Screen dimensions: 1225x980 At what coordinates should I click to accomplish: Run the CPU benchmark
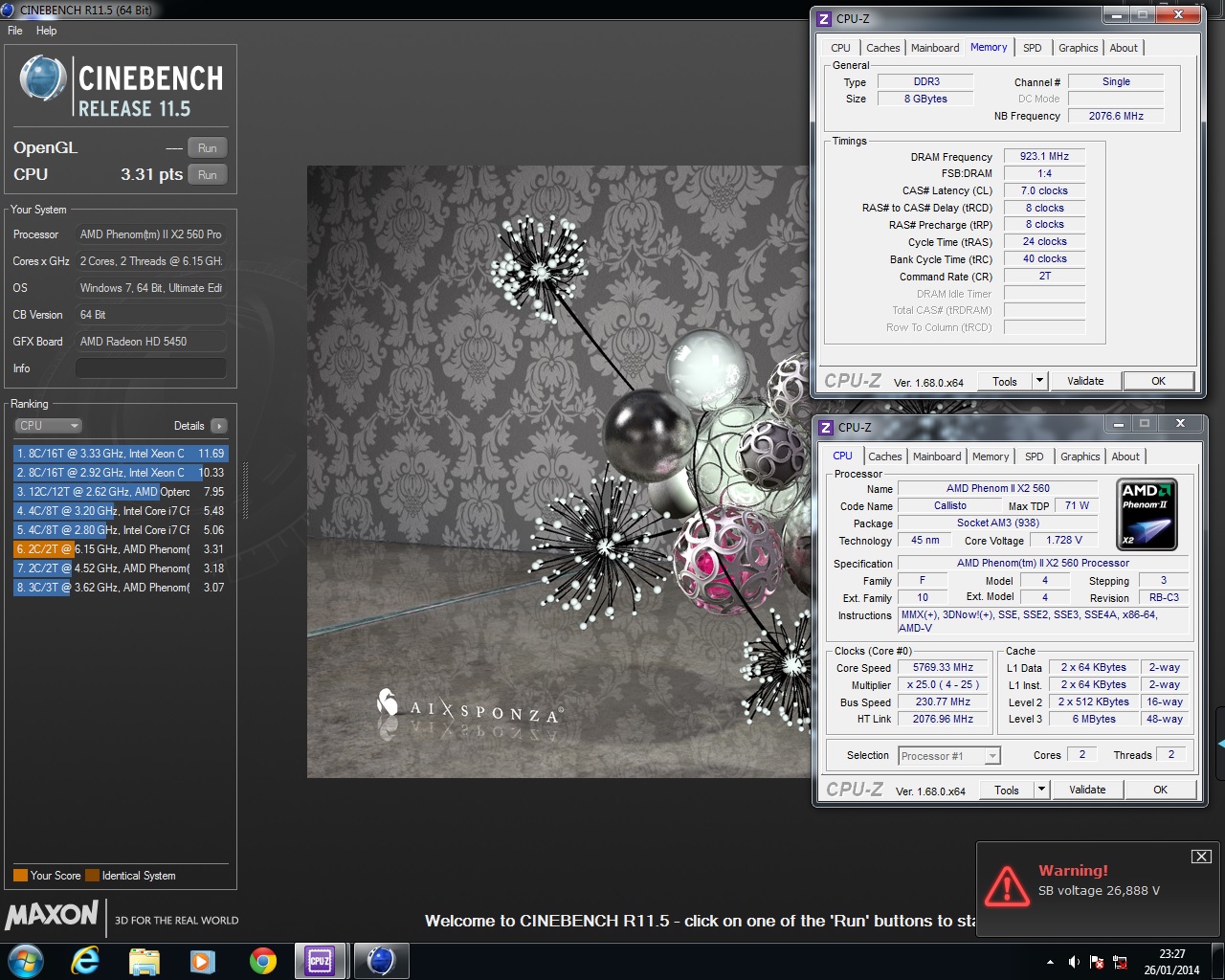pos(207,175)
